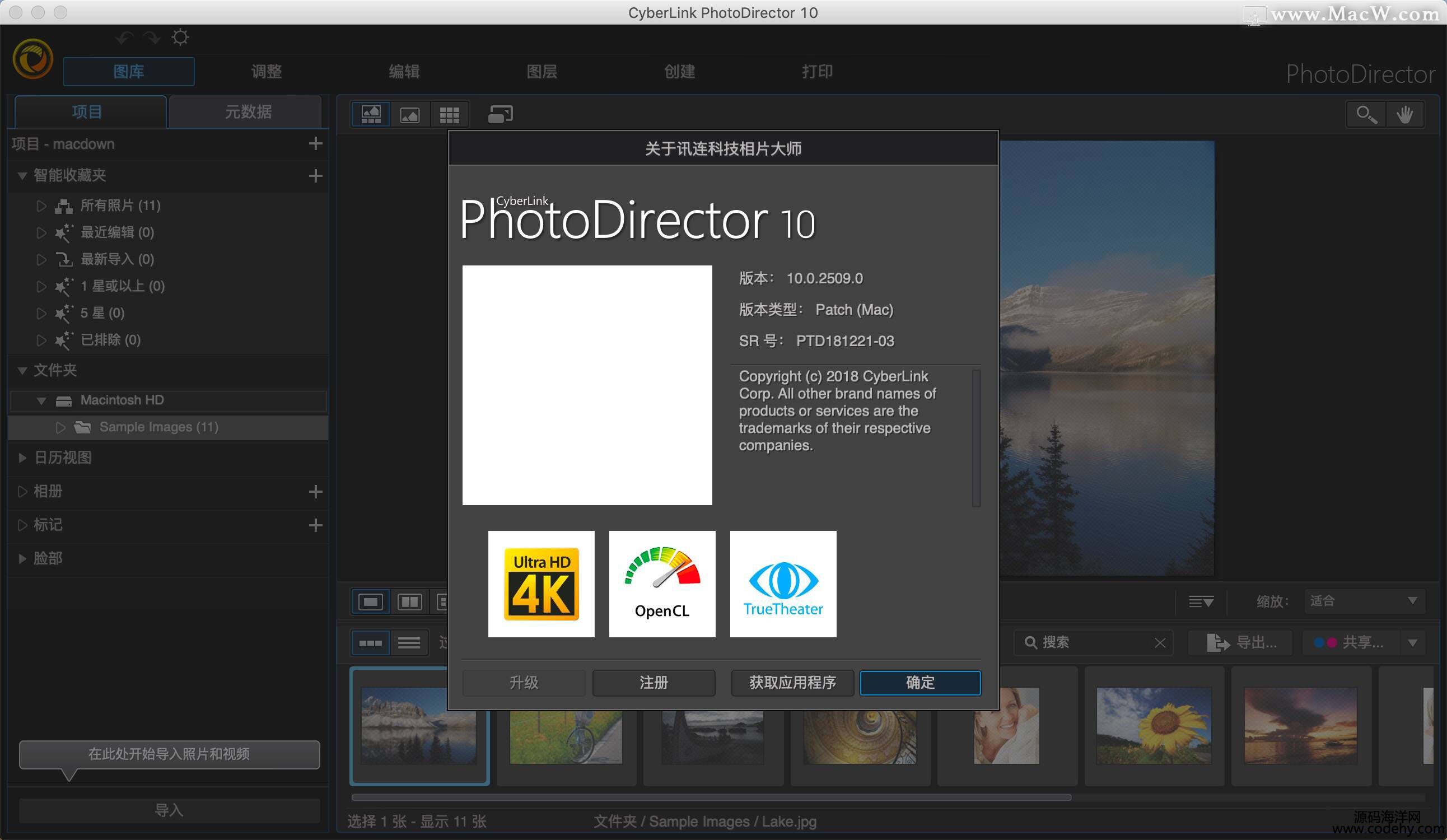
Task: Click the copyright text scrollbar
Action: pos(976,438)
